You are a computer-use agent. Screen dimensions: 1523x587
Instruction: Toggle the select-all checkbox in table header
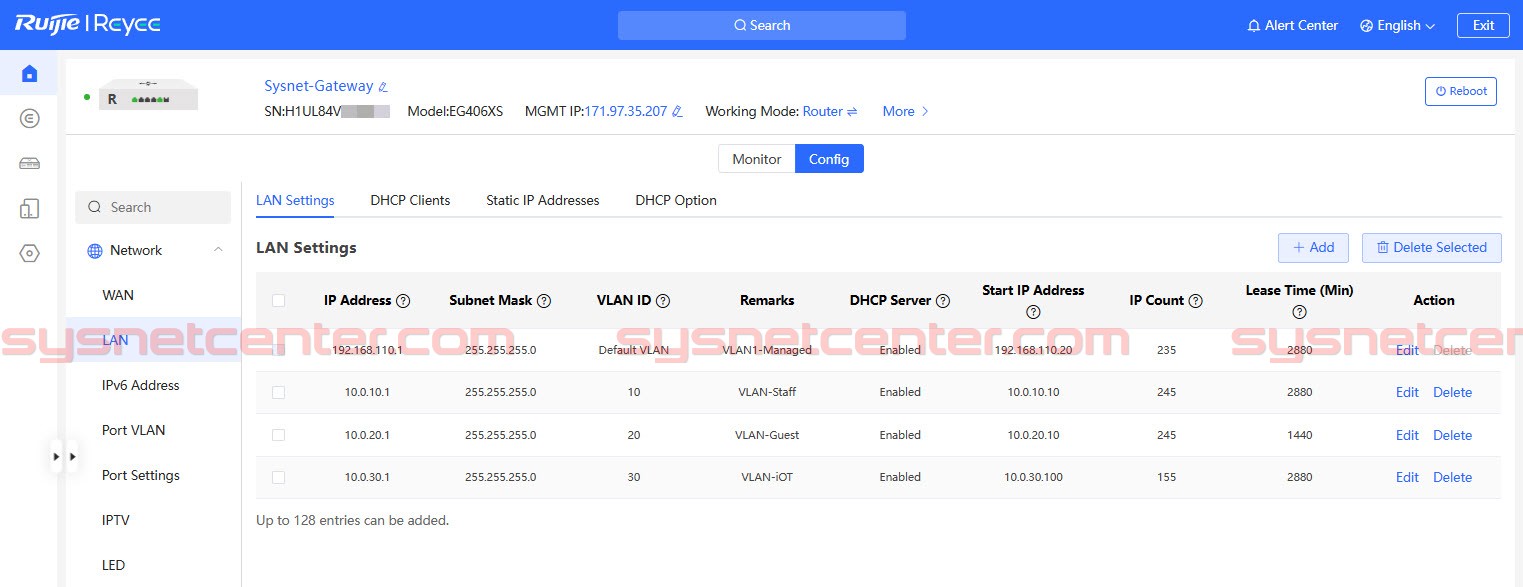[278, 301]
